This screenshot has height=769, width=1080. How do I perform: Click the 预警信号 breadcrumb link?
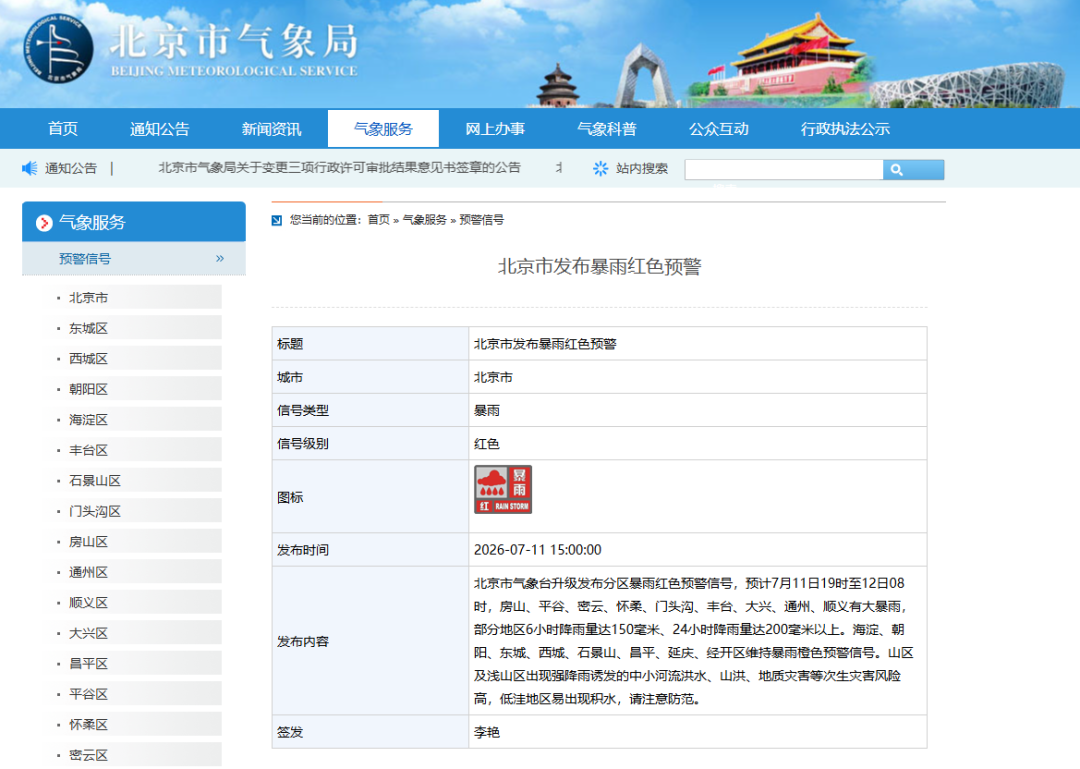481,220
